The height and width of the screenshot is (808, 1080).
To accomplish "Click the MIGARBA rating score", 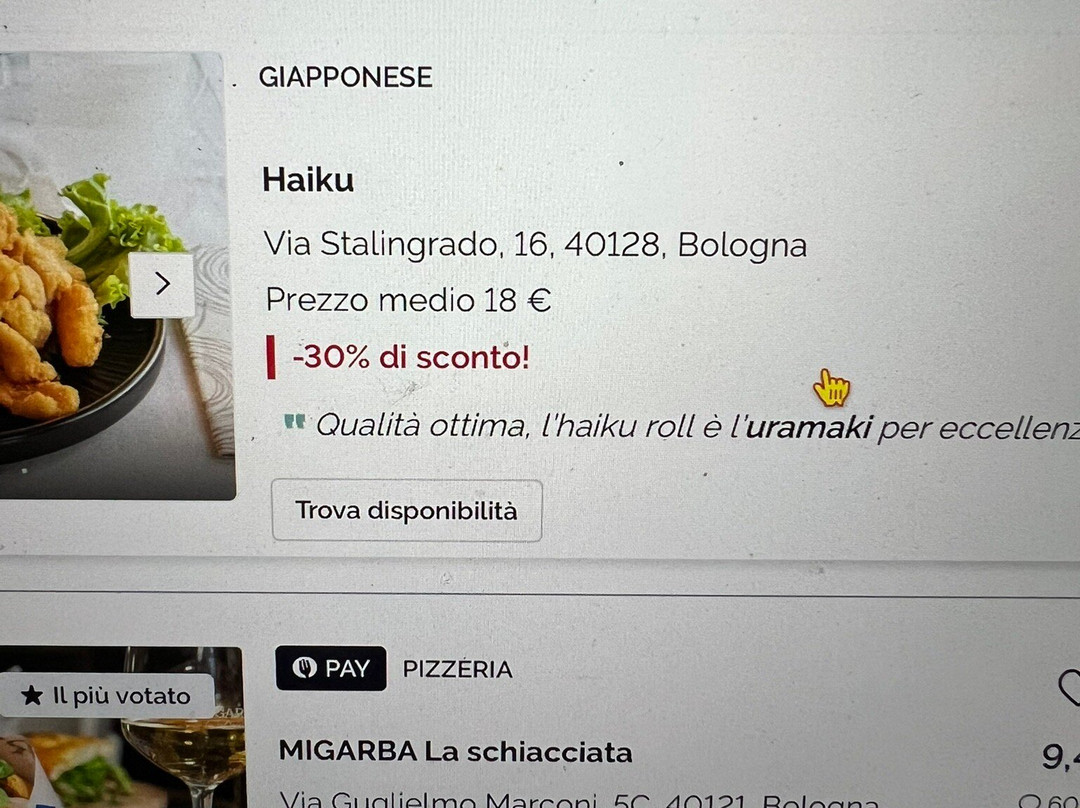I will (x=1061, y=756).
